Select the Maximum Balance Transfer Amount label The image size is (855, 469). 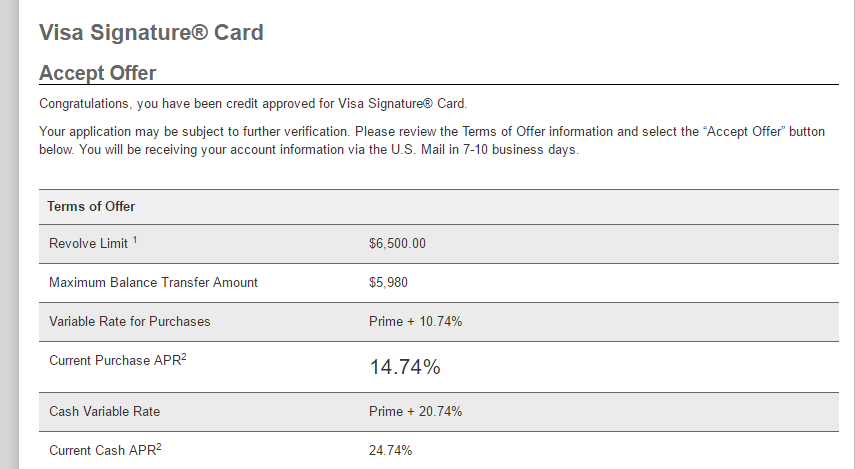[x=153, y=283]
